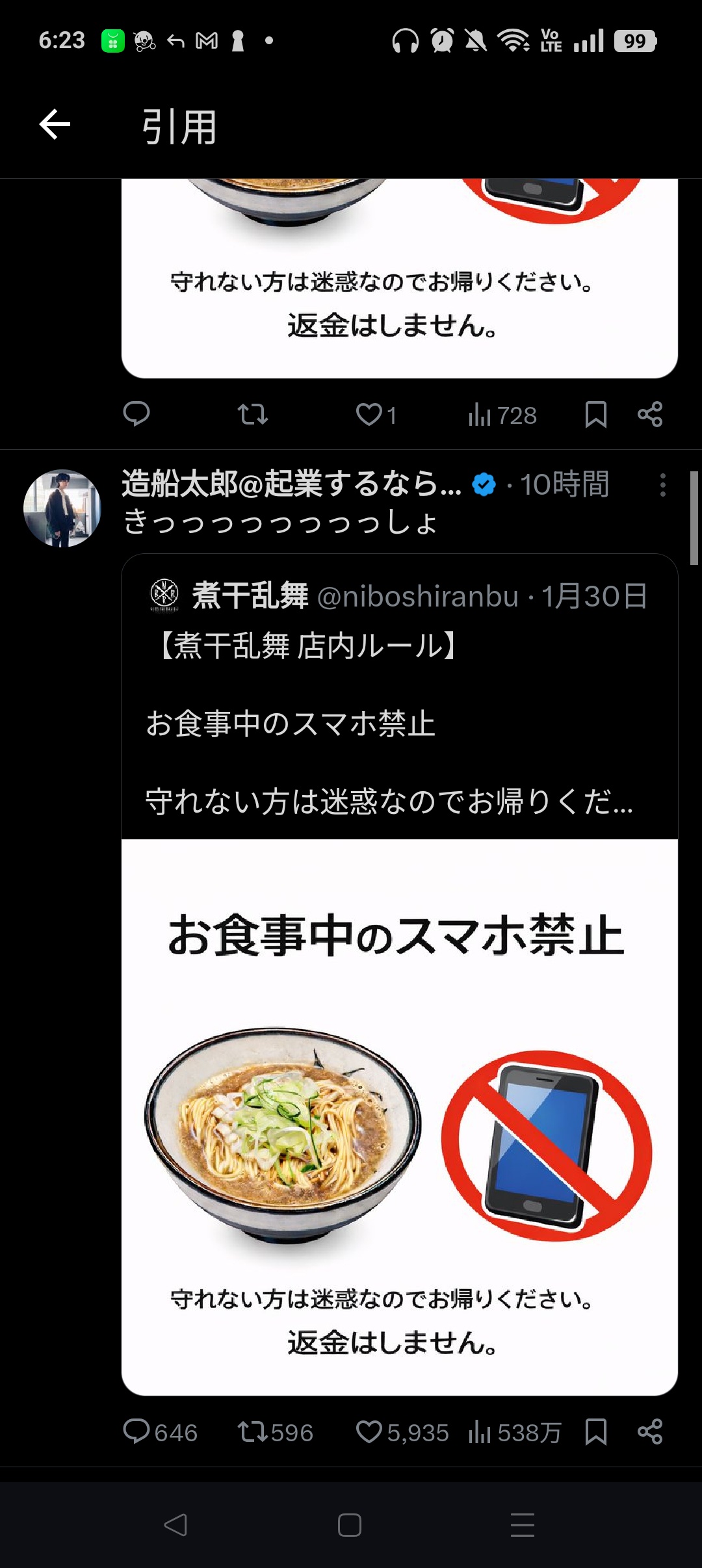Reply to the top quoted post
This screenshot has height=1568, width=702.
[x=136, y=414]
